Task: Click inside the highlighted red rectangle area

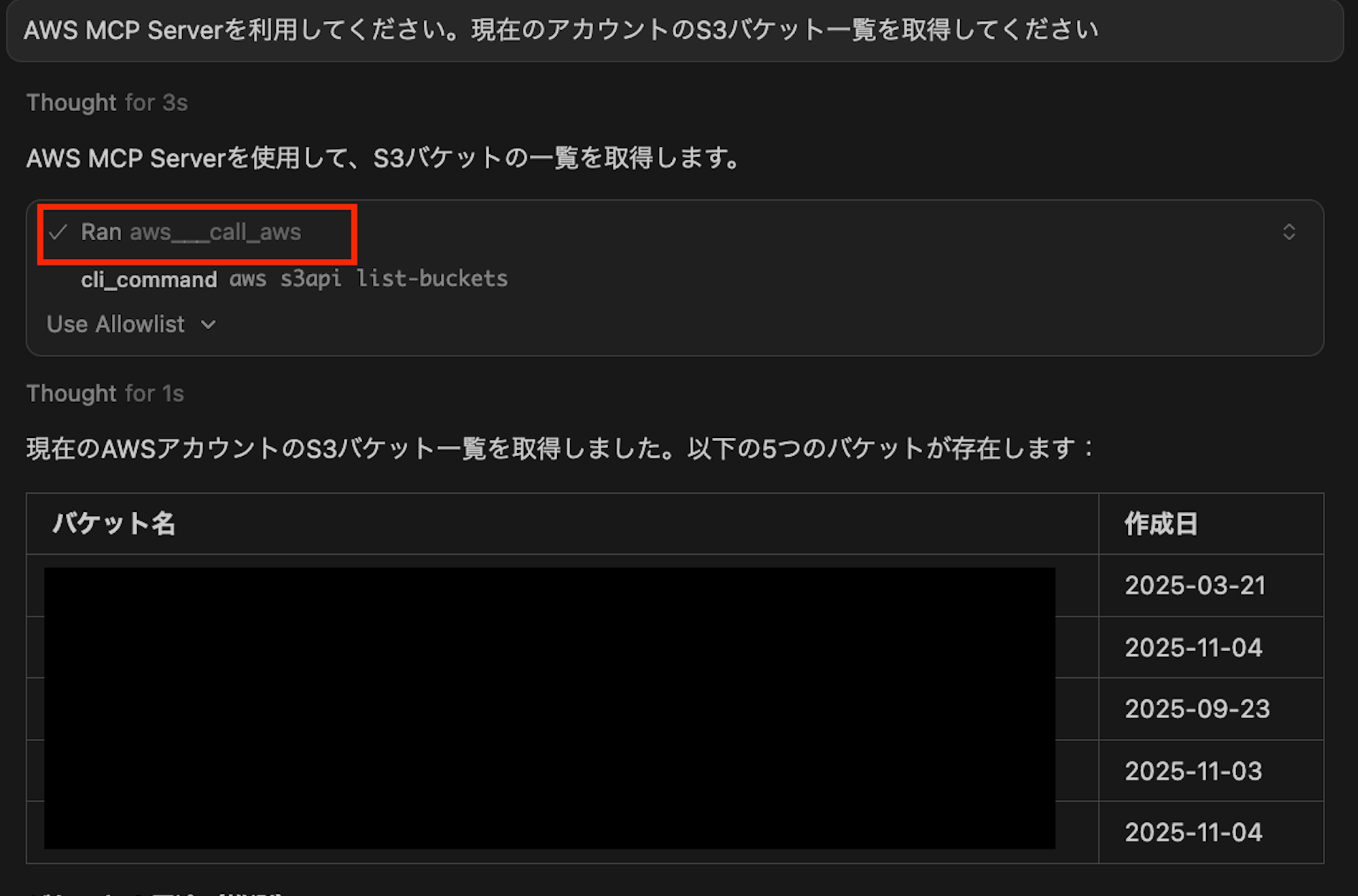Action: (196, 232)
